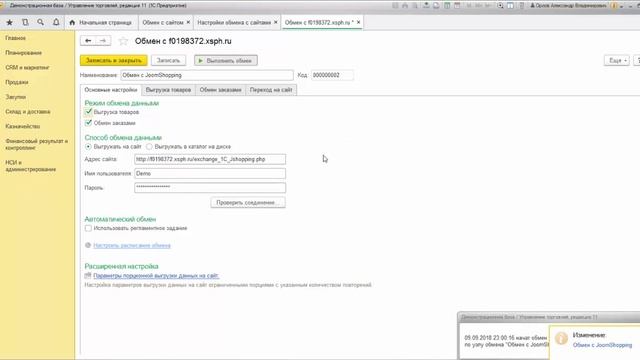Open the History clipboard icon
This screenshot has height=360, width=640.
point(25,22)
